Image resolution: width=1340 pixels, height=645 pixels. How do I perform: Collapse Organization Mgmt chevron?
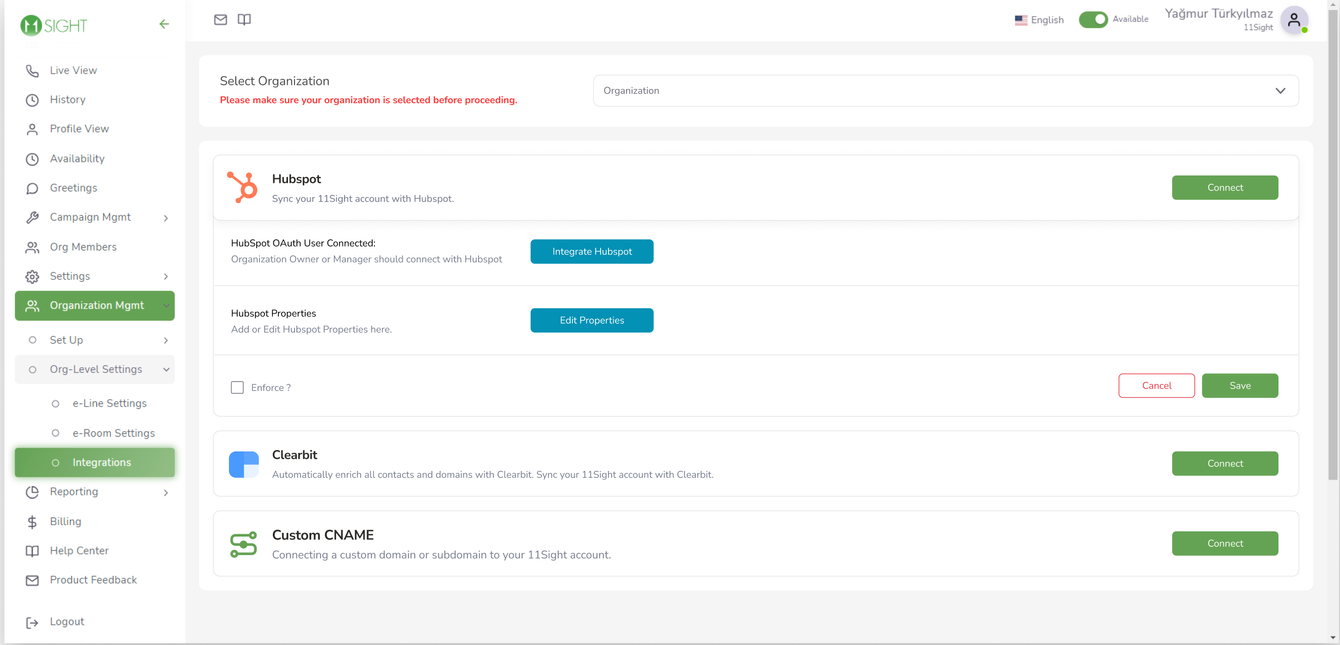(166, 306)
